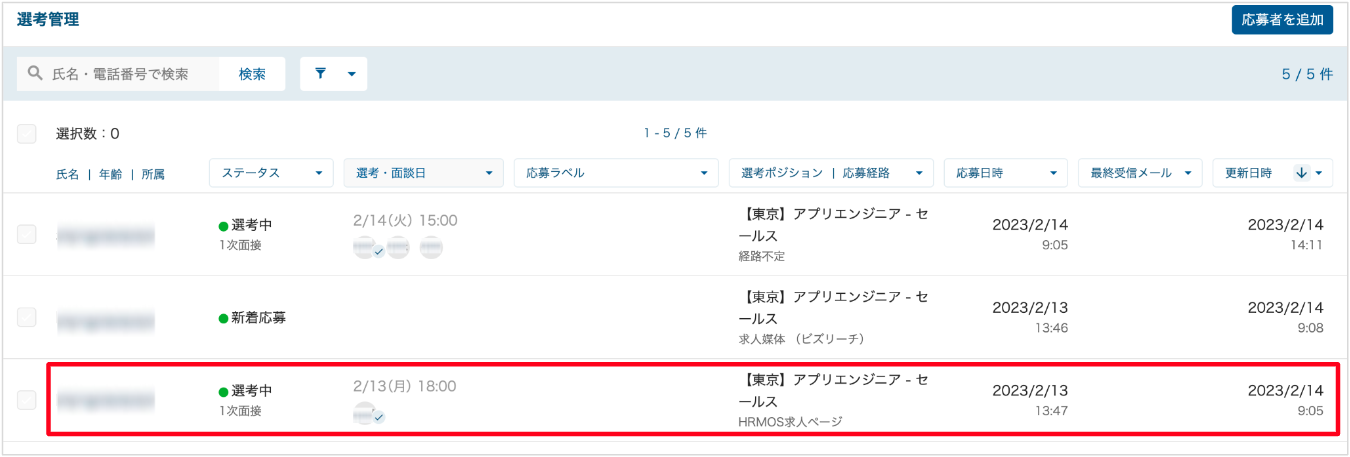Viewport: 1350px width, 457px height.
Task: Sort by 年齢 column link
Action: [x=110, y=174]
